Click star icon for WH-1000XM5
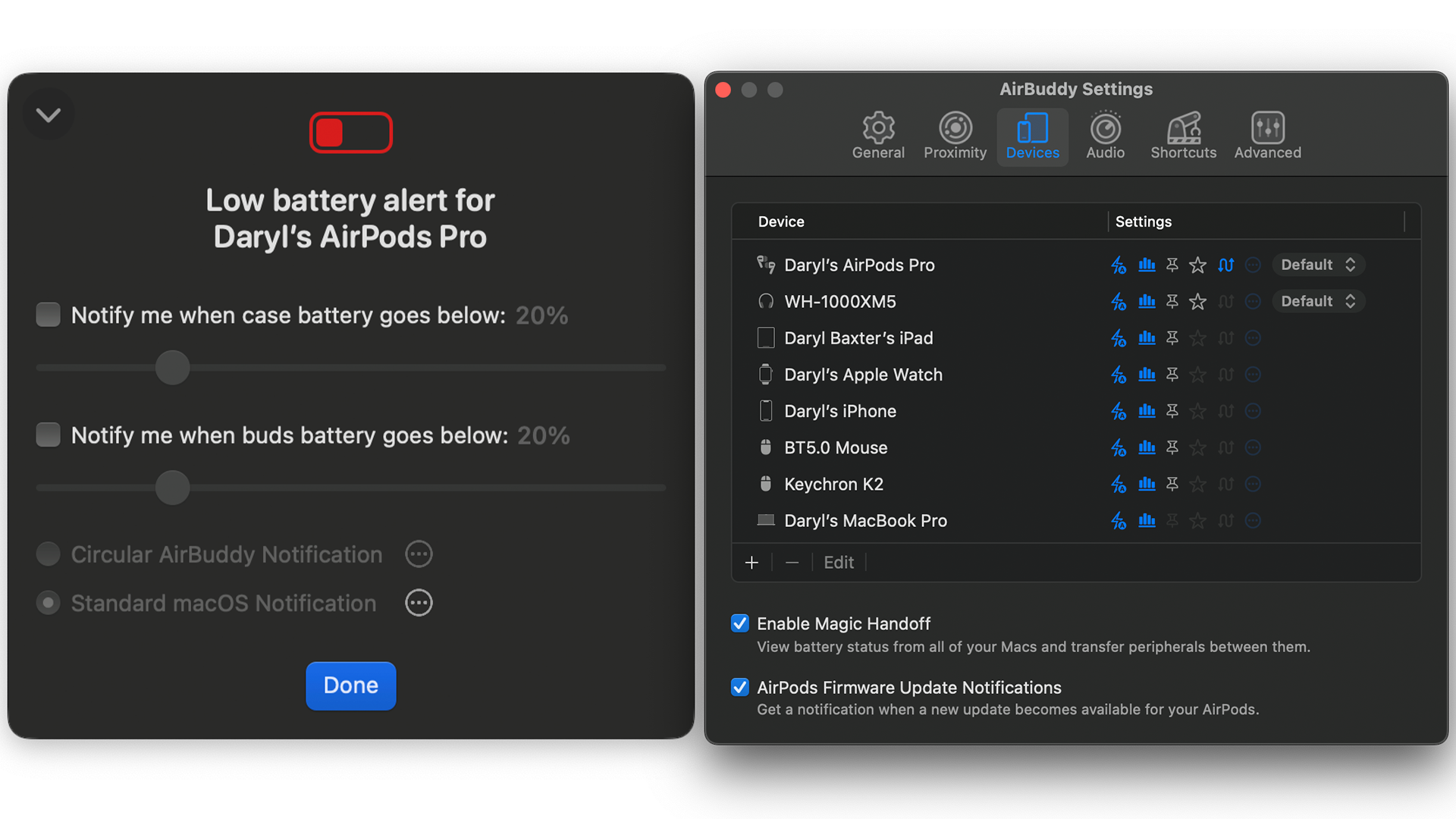This screenshot has height=819, width=1456. 1197,302
